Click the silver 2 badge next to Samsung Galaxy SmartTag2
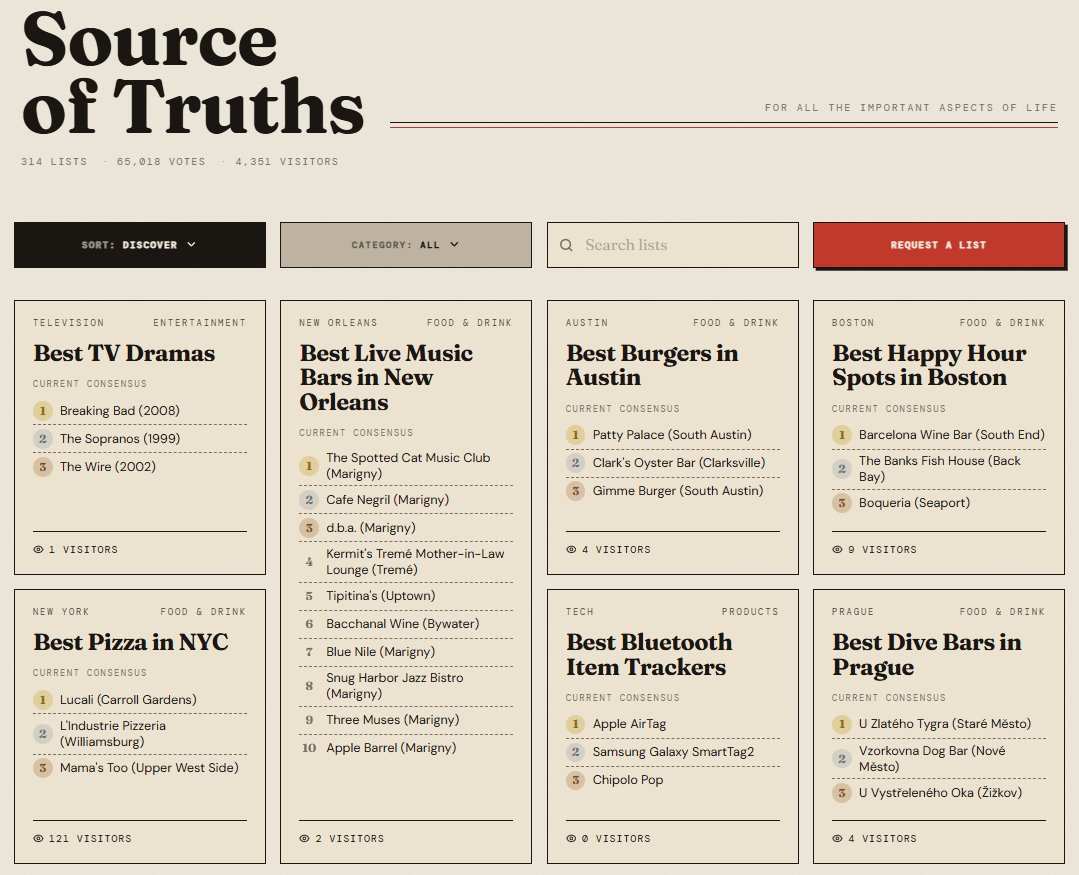This screenshot has width=1079, height=875. [x=575, y=752]
